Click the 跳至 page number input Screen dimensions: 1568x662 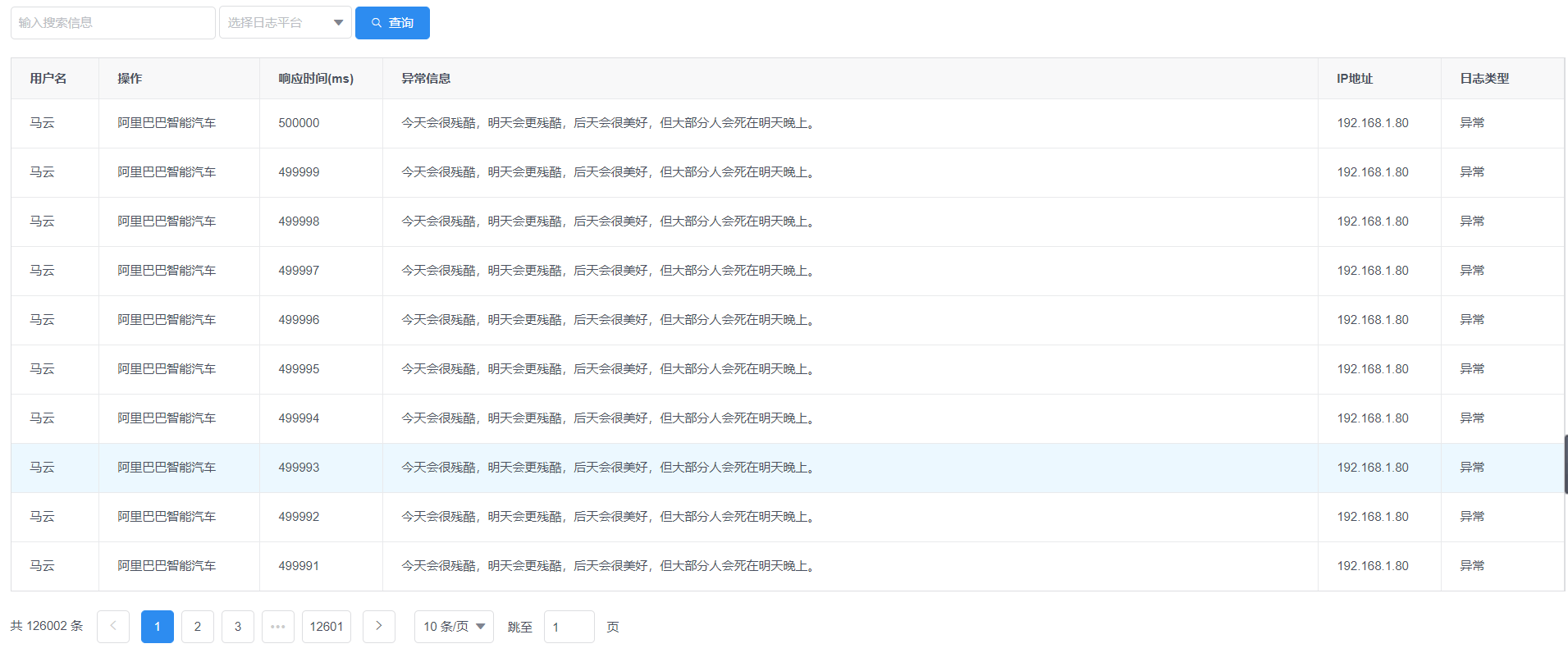[x=569, y=627]
